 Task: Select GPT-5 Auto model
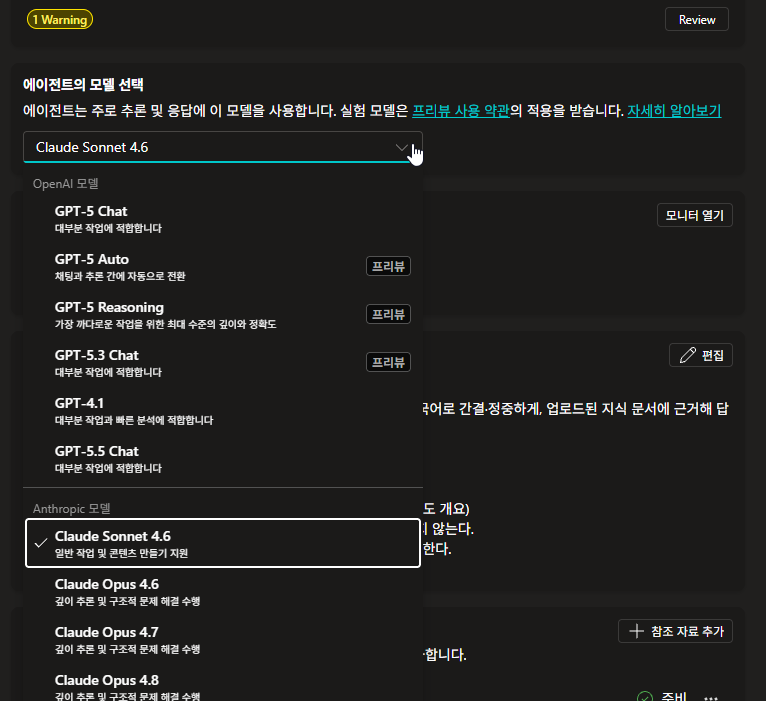(223, 267)
